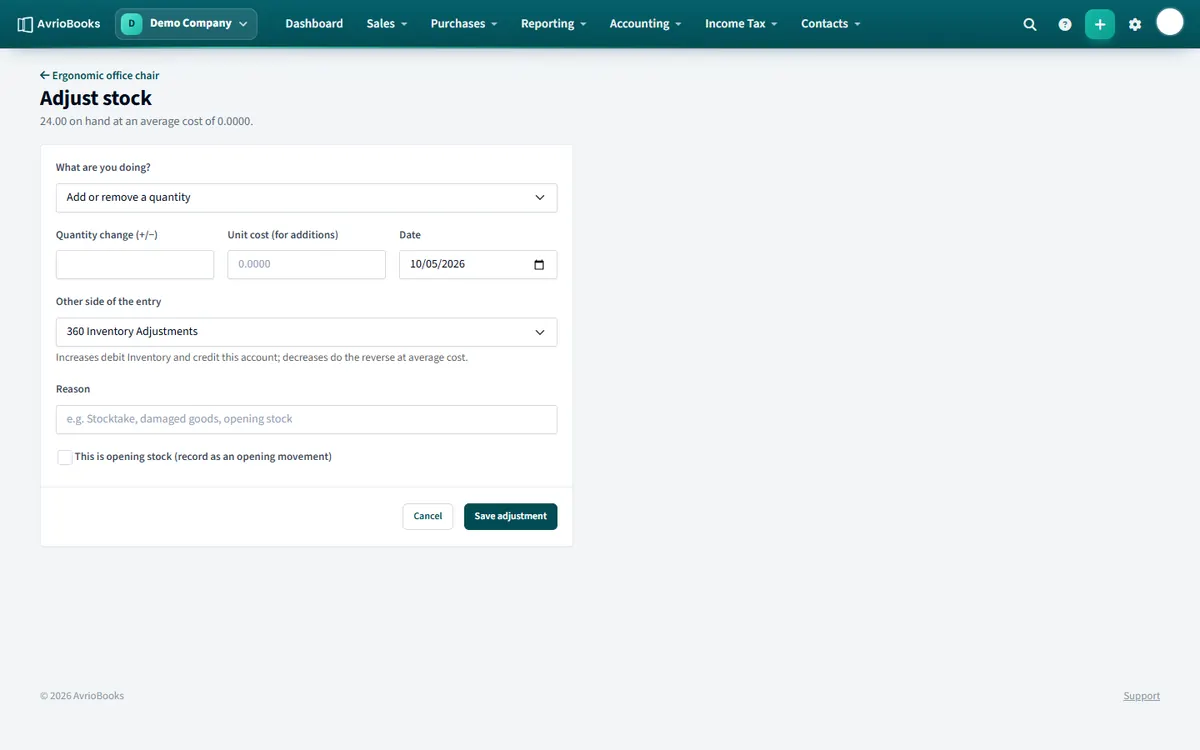
Task: Open the search magnifier icon
Action: pyautogui.click(x=1030, y=24)
